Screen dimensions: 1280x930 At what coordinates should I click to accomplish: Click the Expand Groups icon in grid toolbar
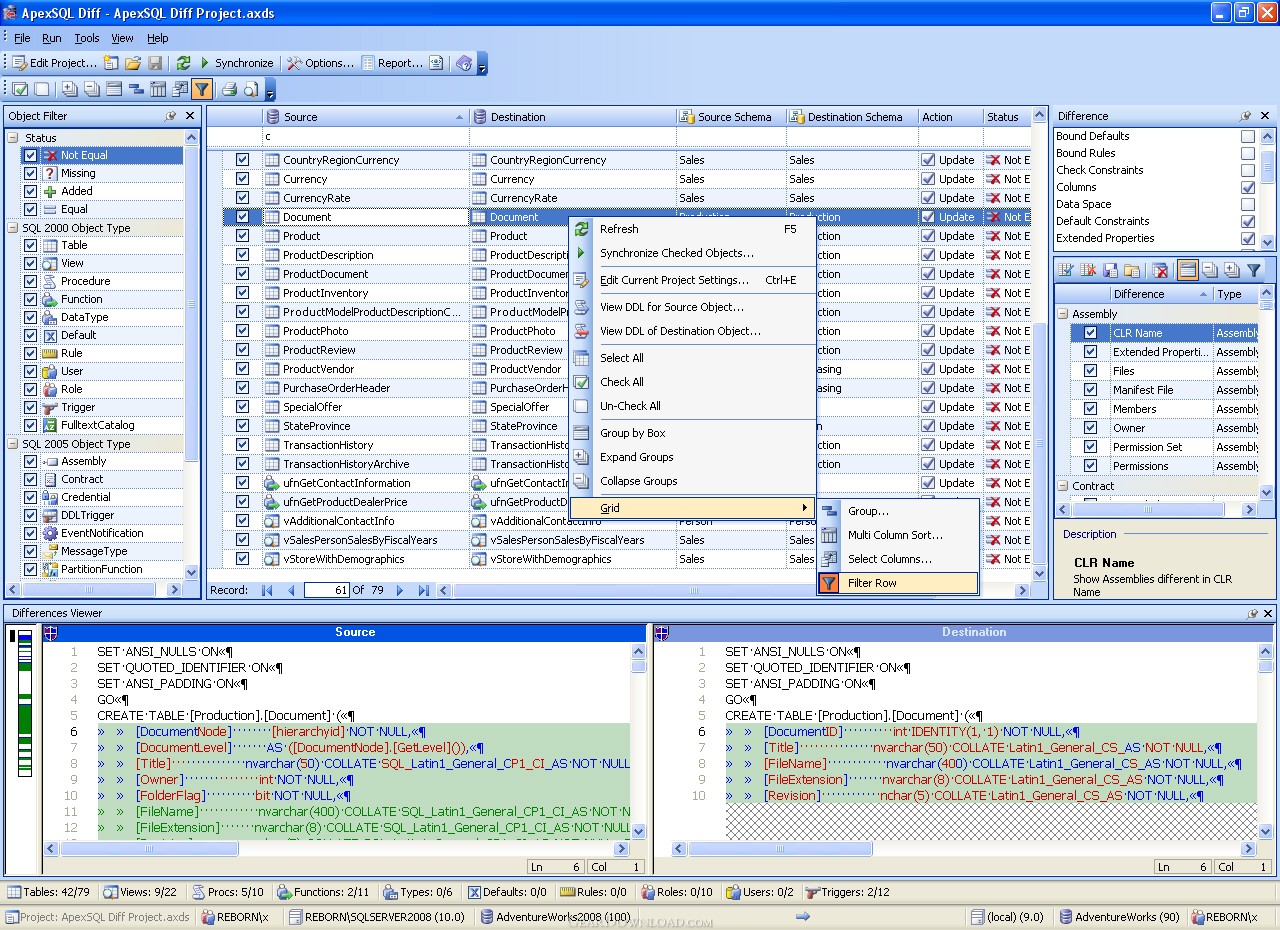[x=70, y=89]
